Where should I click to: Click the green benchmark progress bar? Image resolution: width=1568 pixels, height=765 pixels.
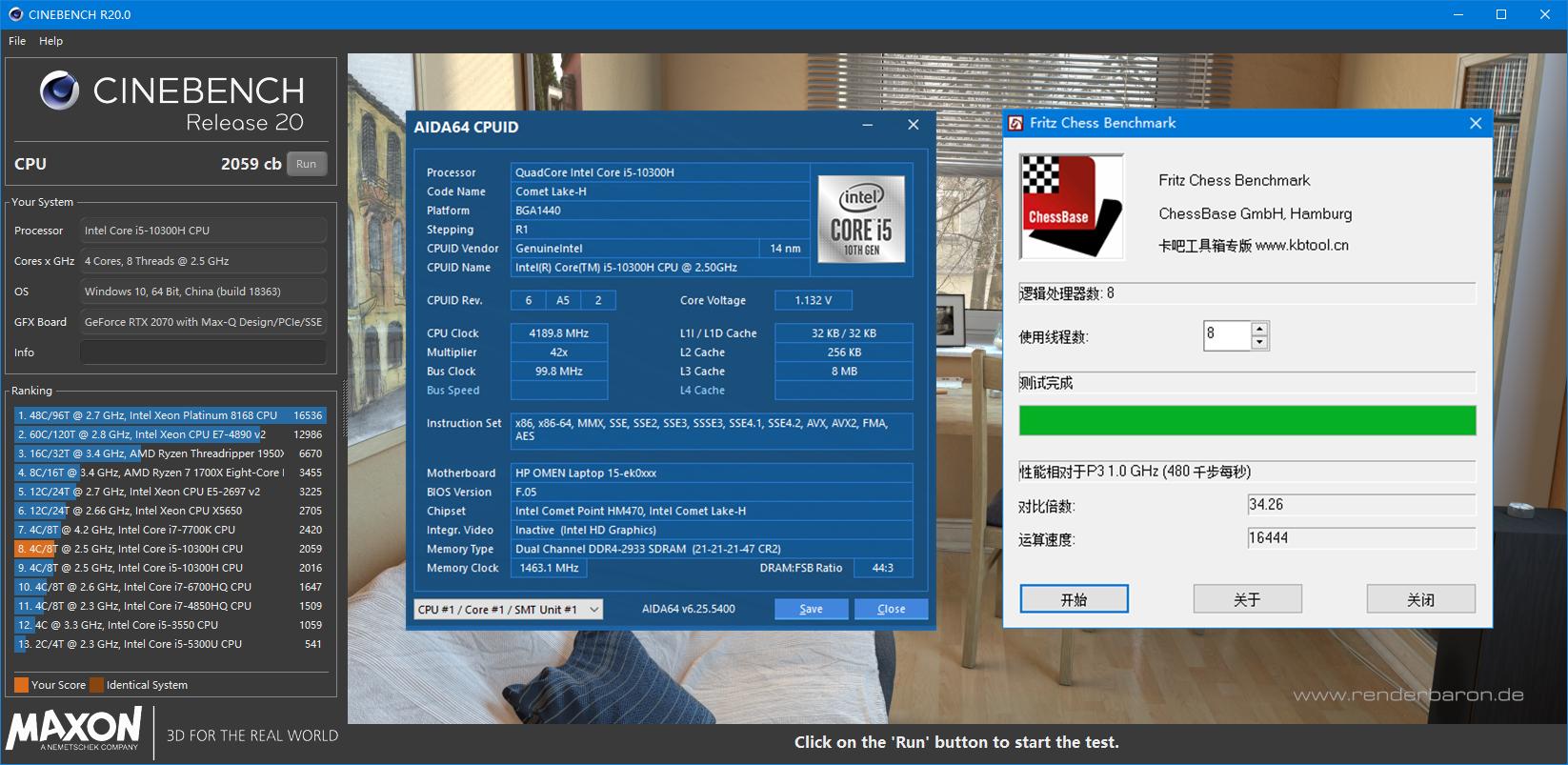coord(1247,420)
